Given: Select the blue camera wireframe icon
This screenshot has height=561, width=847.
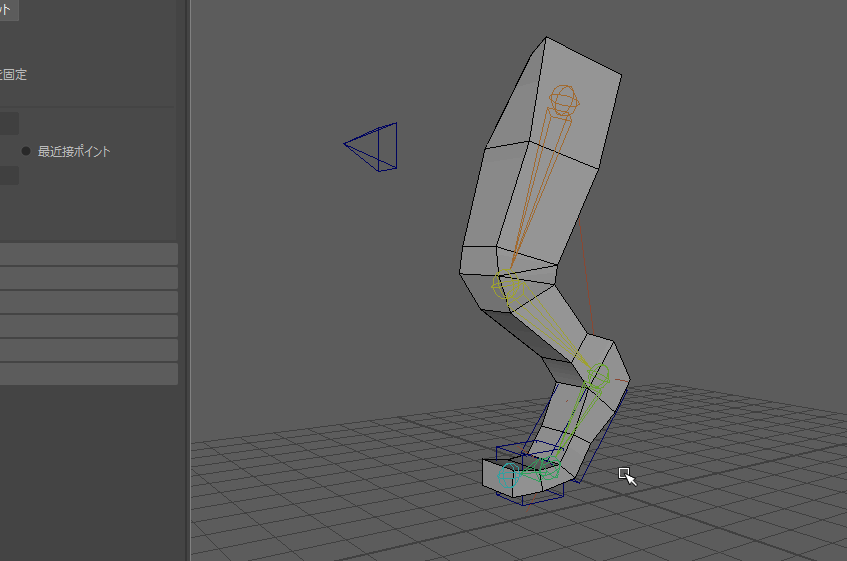Looking at the screenshot, I should click(x=371, y=147).
